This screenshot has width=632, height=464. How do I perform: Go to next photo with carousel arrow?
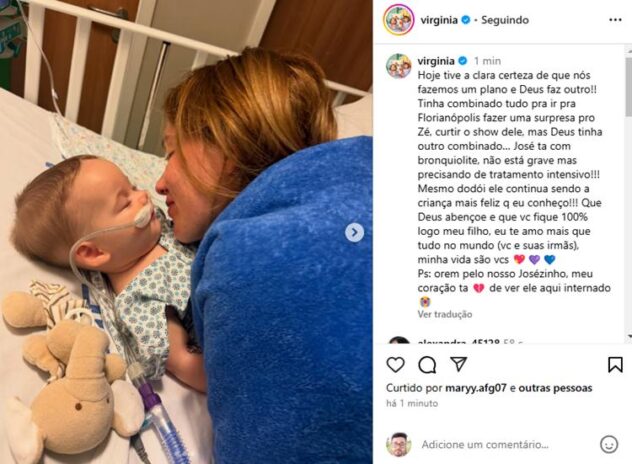click(354, 233)
